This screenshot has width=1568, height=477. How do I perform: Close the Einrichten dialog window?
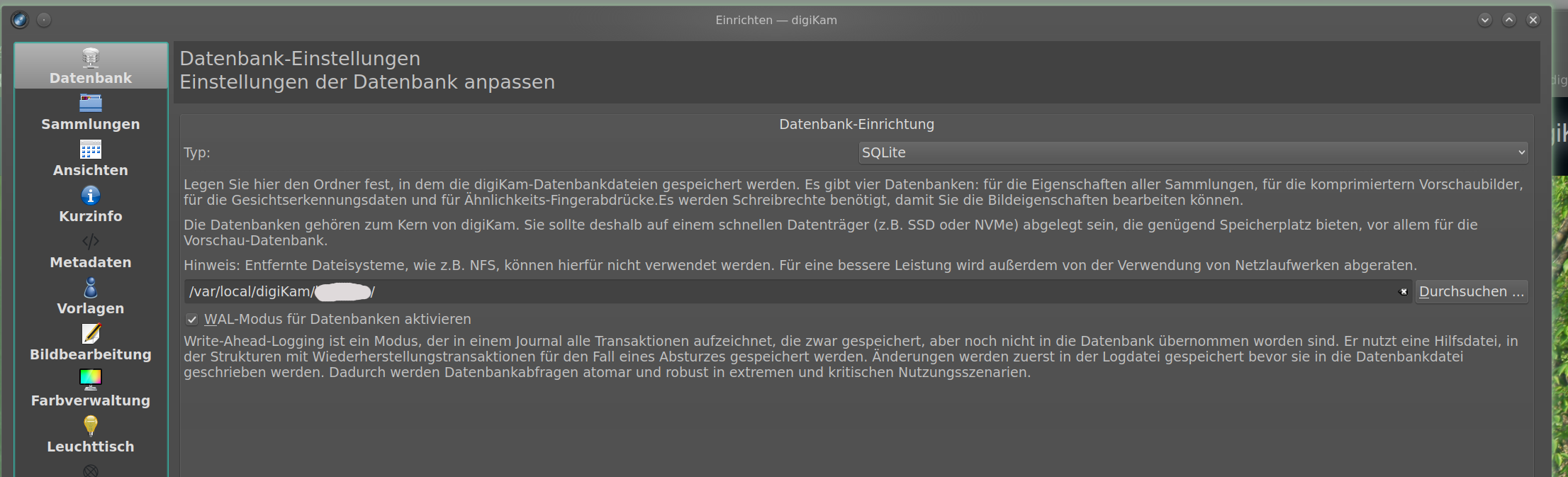(x=1533, y=20)
